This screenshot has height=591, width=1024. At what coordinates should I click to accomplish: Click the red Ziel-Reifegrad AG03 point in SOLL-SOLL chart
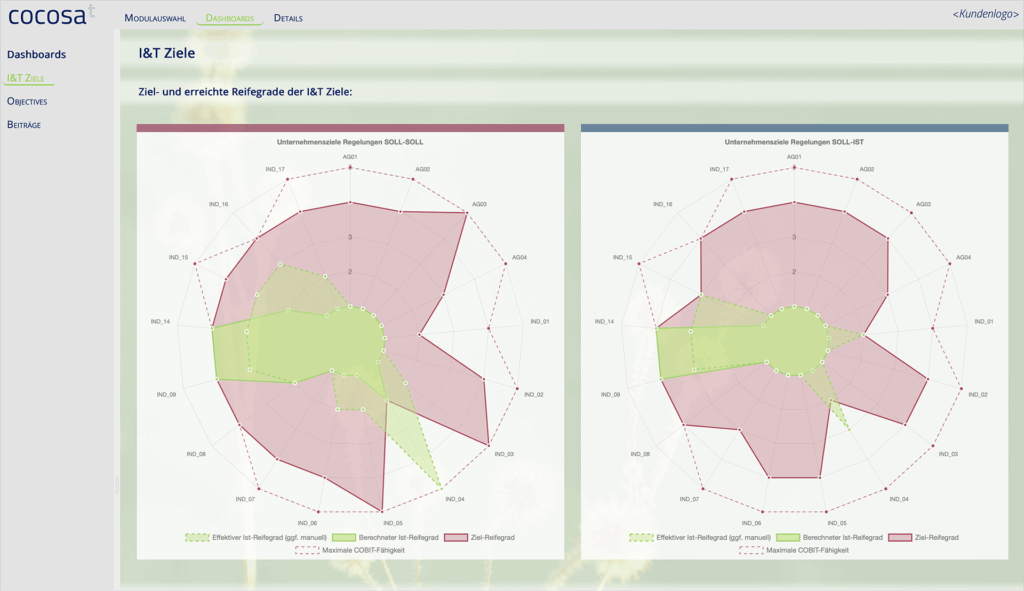466,213
